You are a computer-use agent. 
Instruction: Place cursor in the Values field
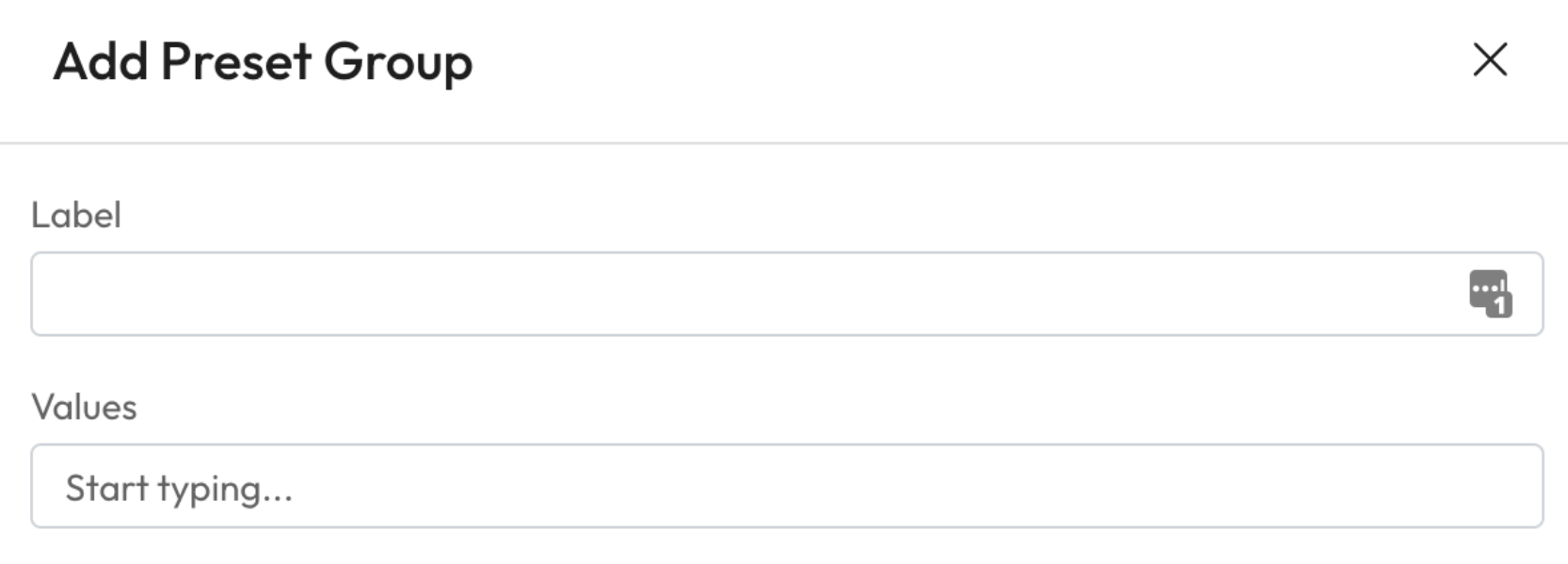[x=787, y=486]
